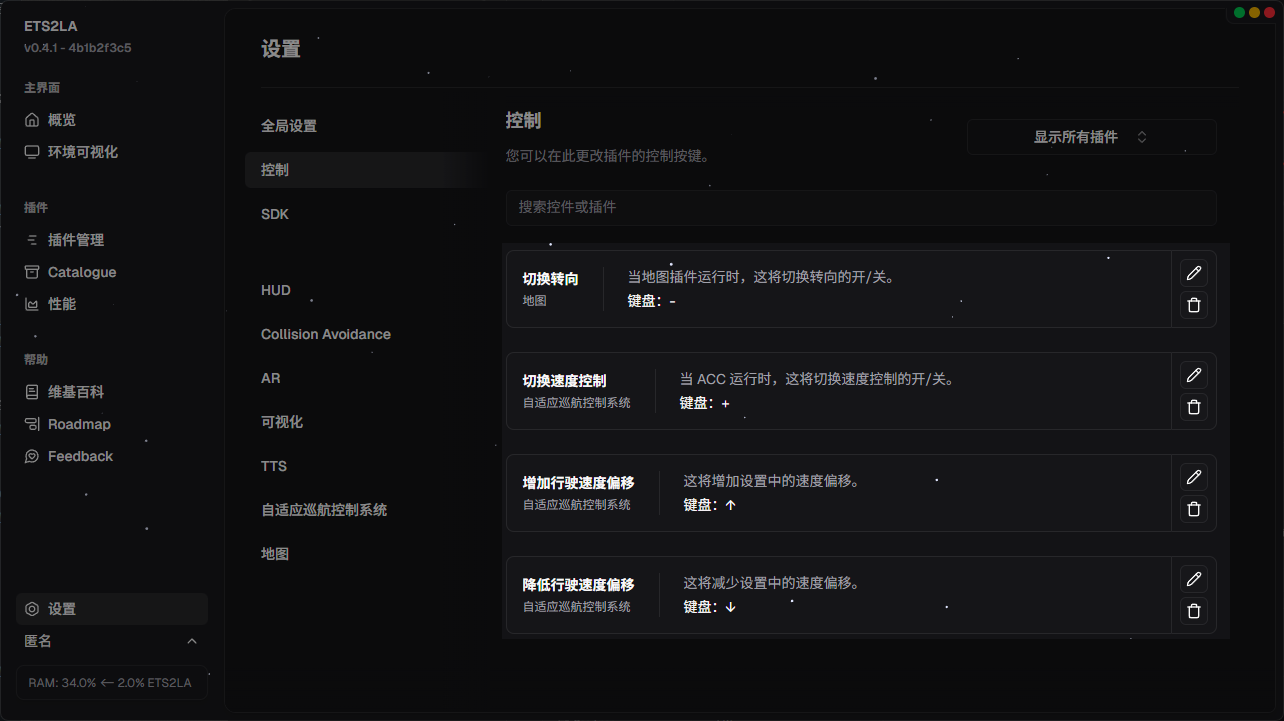Viewport: 1284px width, 721px height.
Task: Click the pencil icon for 降低行驶速度偏移
Action: coord(1193,579)
